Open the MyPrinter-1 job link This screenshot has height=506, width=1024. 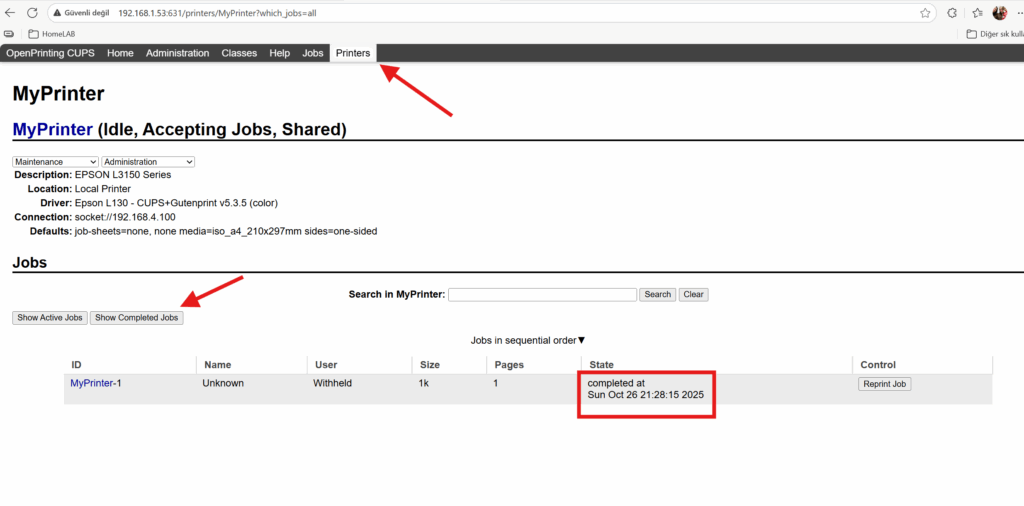point(95,383)
